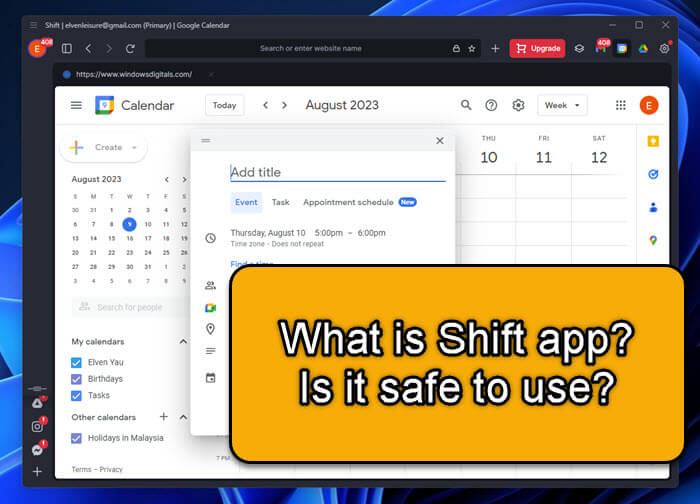The height and width of the screenshot is (504, 700).
Task: Go to next month in mini calendar
Action: tap(184, 179)
